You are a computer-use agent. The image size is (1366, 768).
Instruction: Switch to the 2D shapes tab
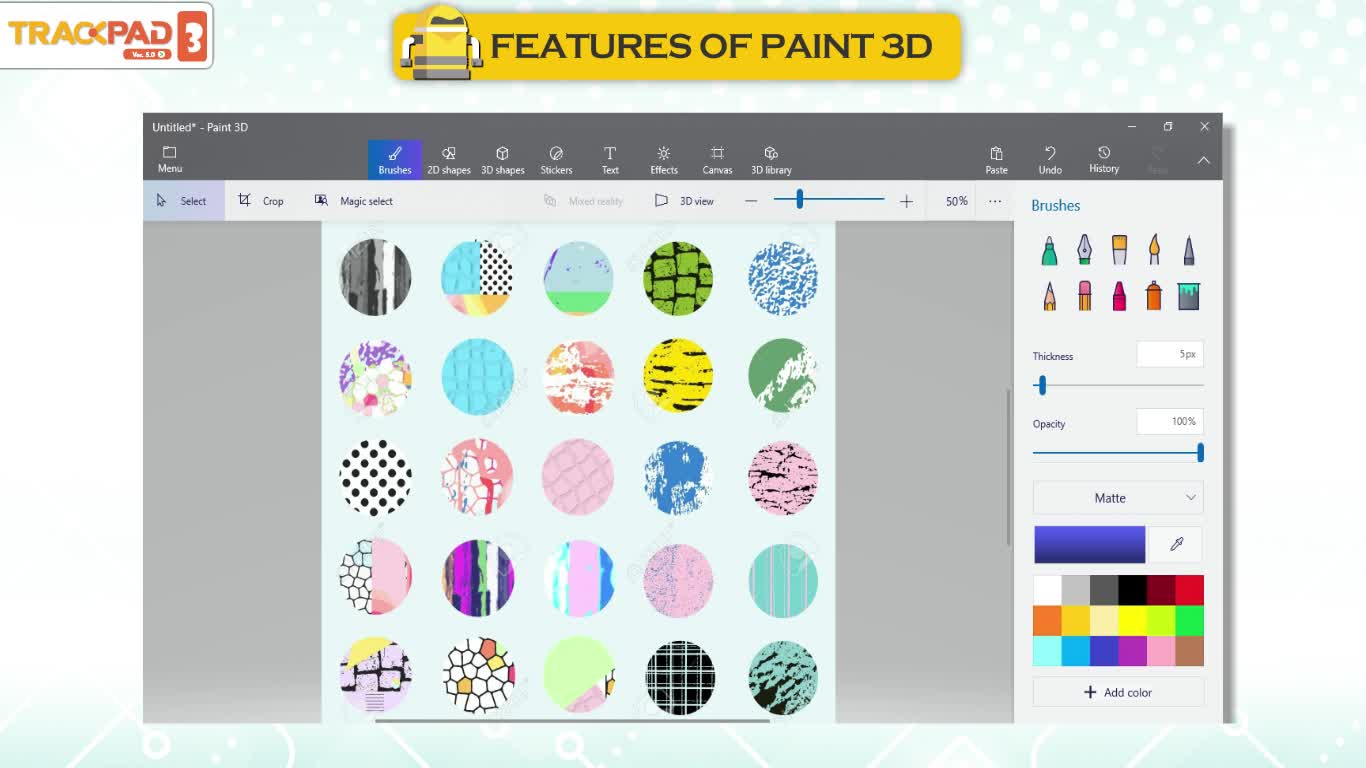tap(449, 160)
